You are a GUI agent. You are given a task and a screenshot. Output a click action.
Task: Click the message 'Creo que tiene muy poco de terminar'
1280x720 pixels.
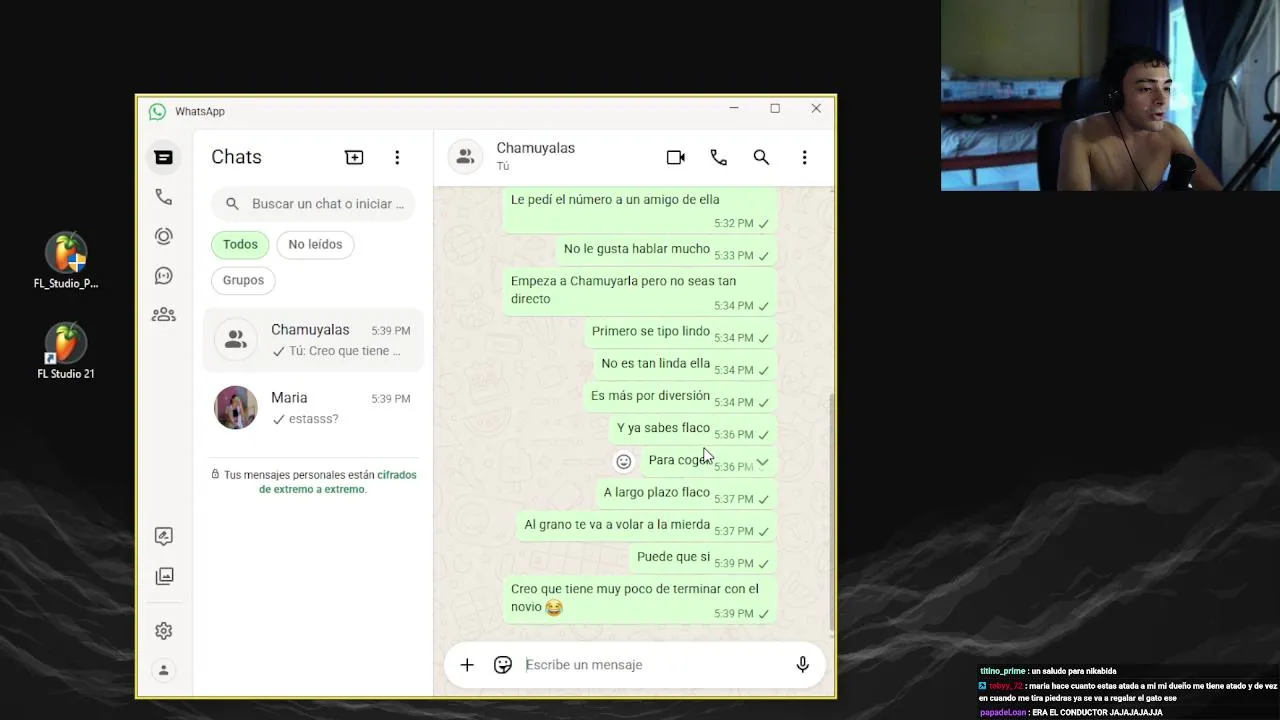click(640, 600)
